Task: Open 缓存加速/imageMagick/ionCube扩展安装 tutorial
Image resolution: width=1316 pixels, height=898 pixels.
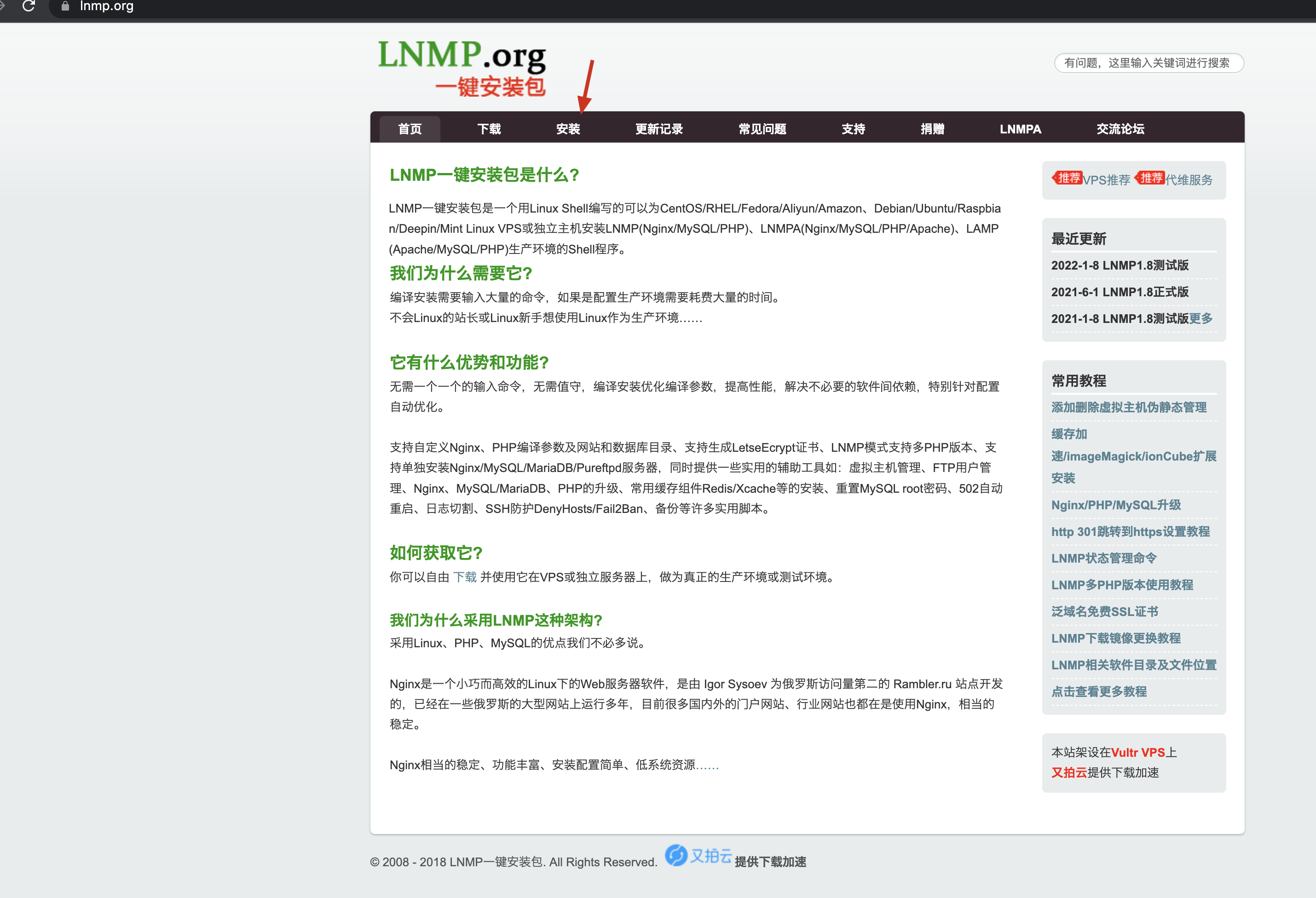Action: click(1134, 456)
